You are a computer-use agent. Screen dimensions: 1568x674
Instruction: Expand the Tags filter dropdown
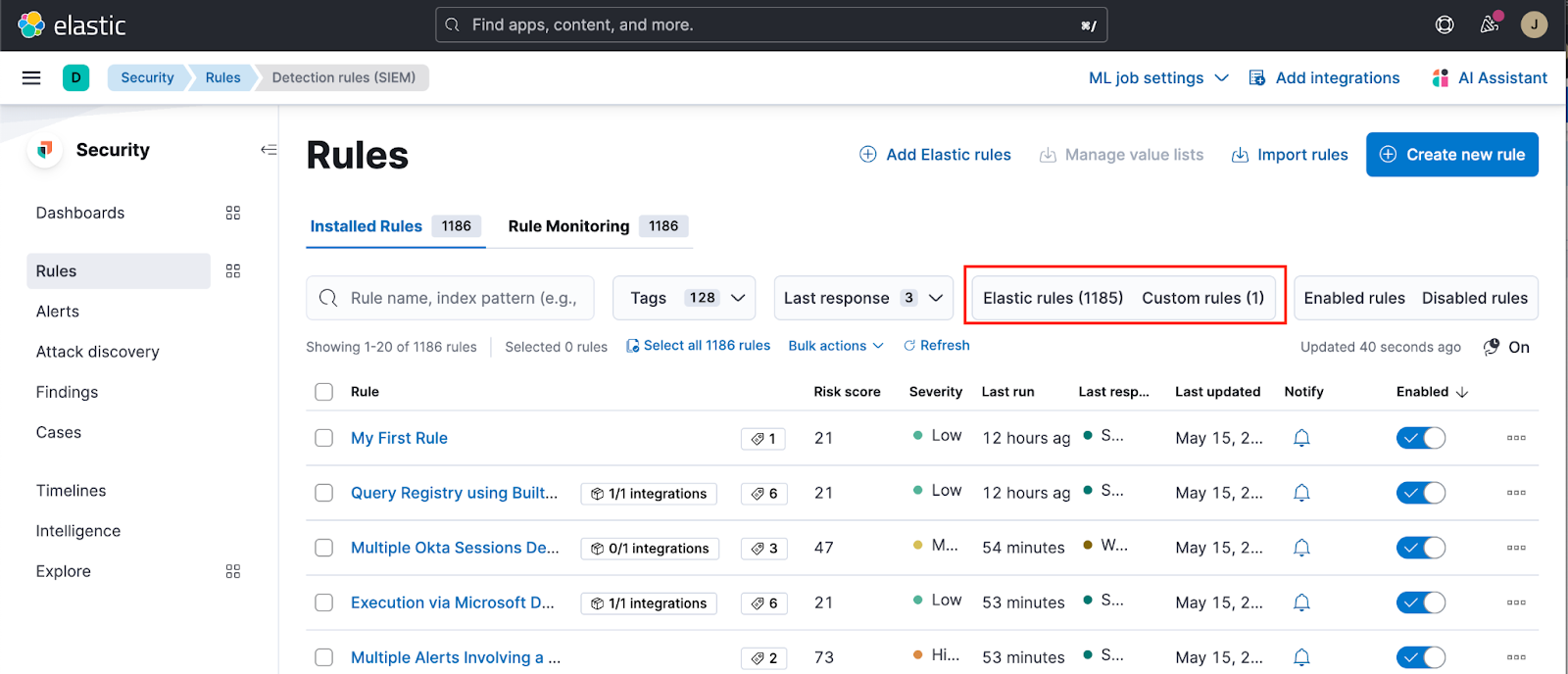coord(684,298)
